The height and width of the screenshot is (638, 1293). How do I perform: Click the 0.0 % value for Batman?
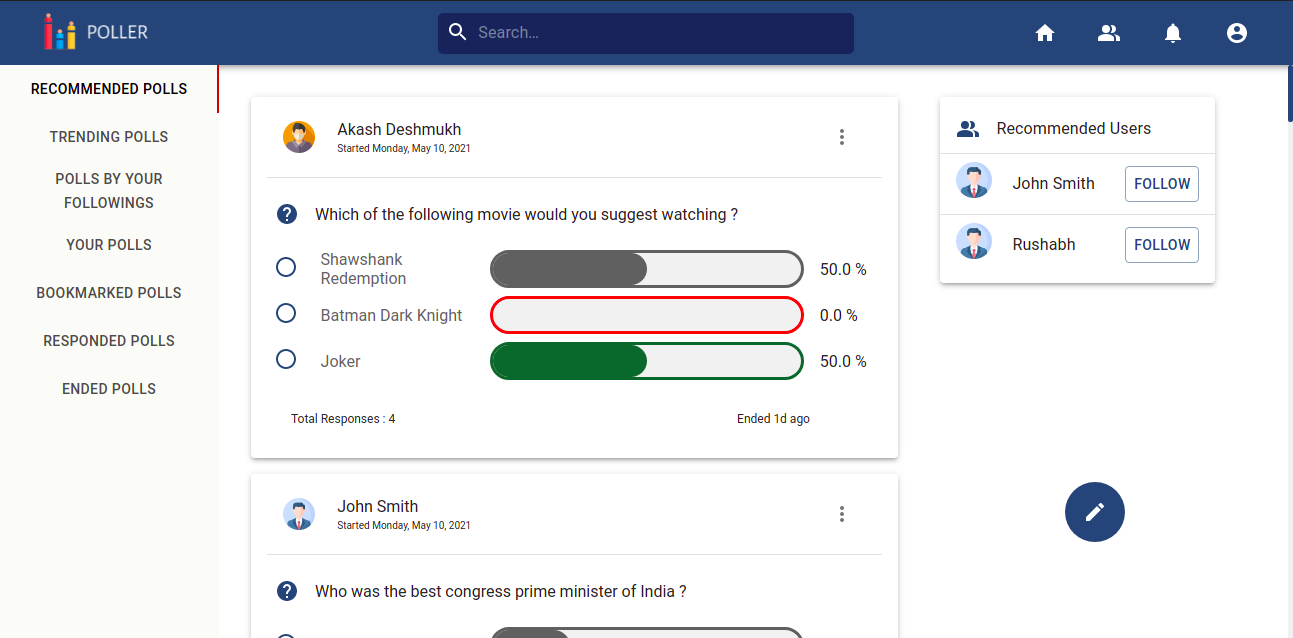click(839, 315)
